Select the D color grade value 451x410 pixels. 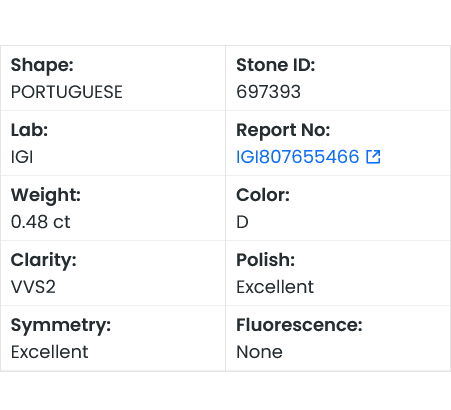(x=242, y=222)
